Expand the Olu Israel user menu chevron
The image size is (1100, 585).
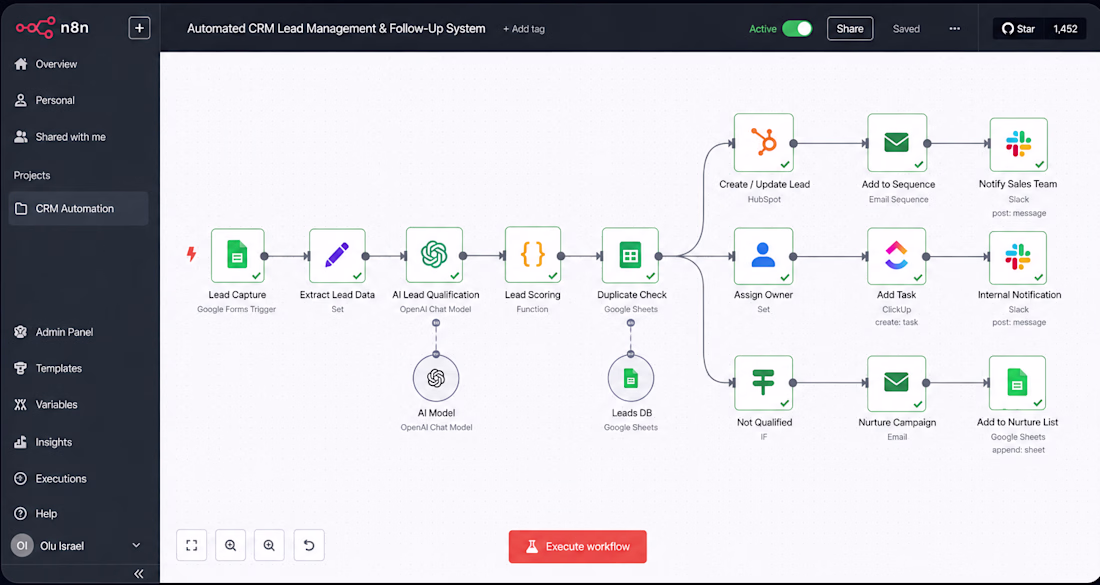pos(136,545)
